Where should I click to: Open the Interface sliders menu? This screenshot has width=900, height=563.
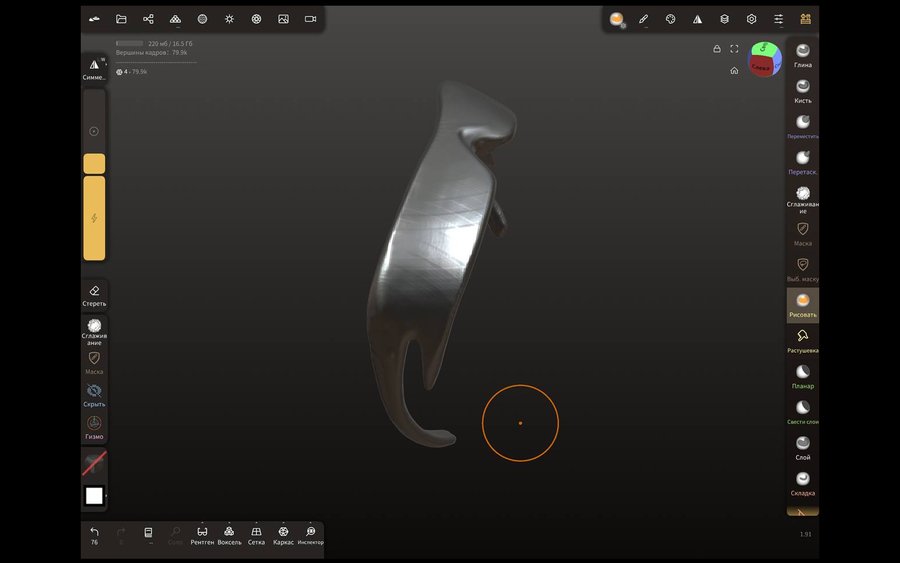(x=778, y=19)
